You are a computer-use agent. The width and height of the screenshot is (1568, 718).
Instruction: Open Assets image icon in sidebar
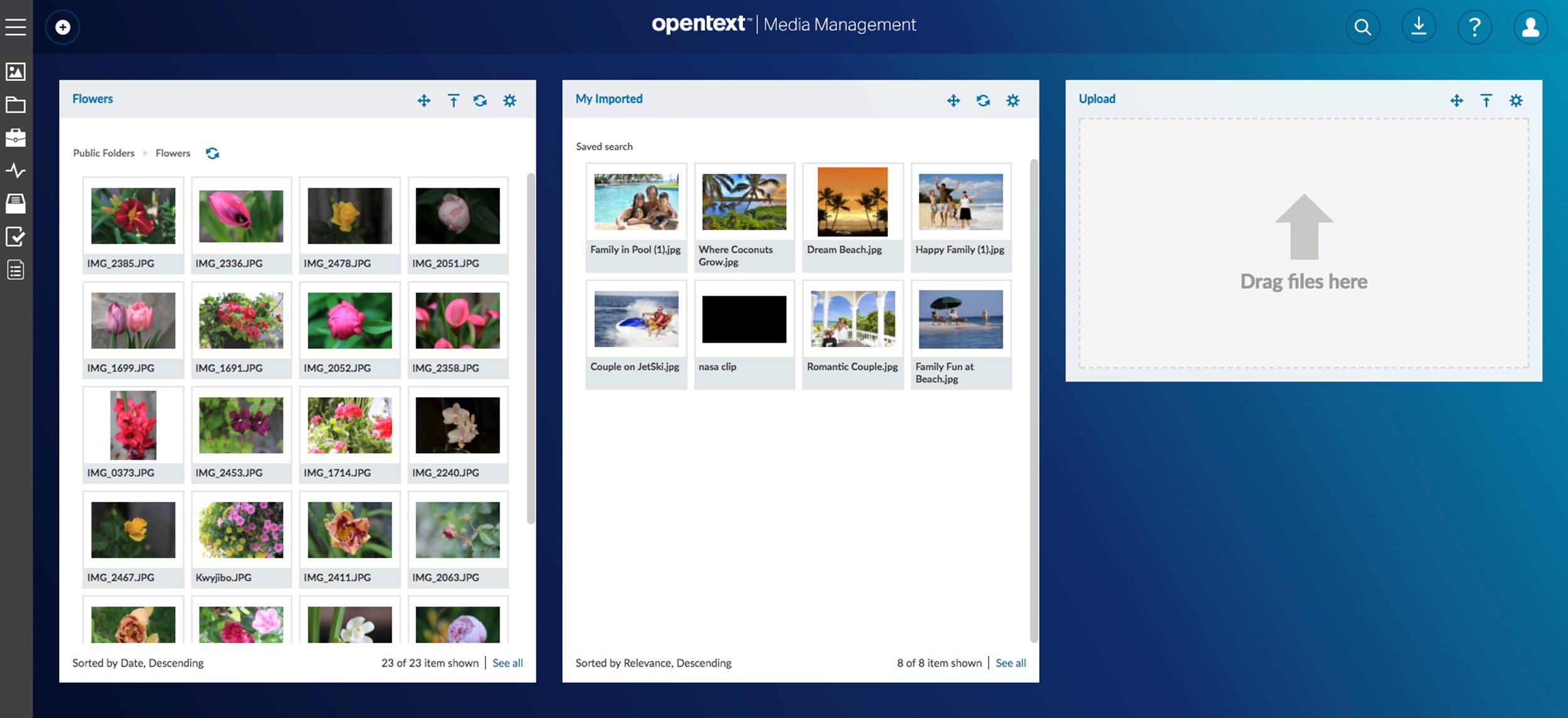[16, 72]
